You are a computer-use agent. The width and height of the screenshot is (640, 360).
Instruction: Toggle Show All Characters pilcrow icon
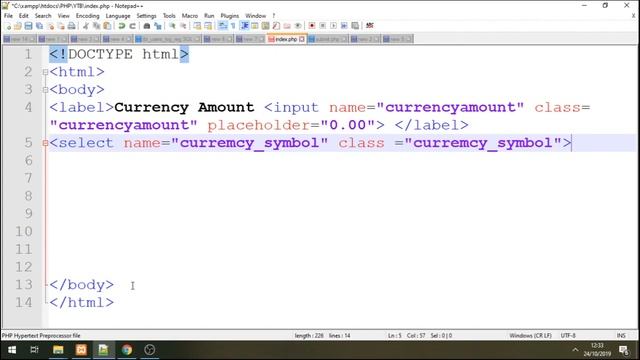pos(233,26)
